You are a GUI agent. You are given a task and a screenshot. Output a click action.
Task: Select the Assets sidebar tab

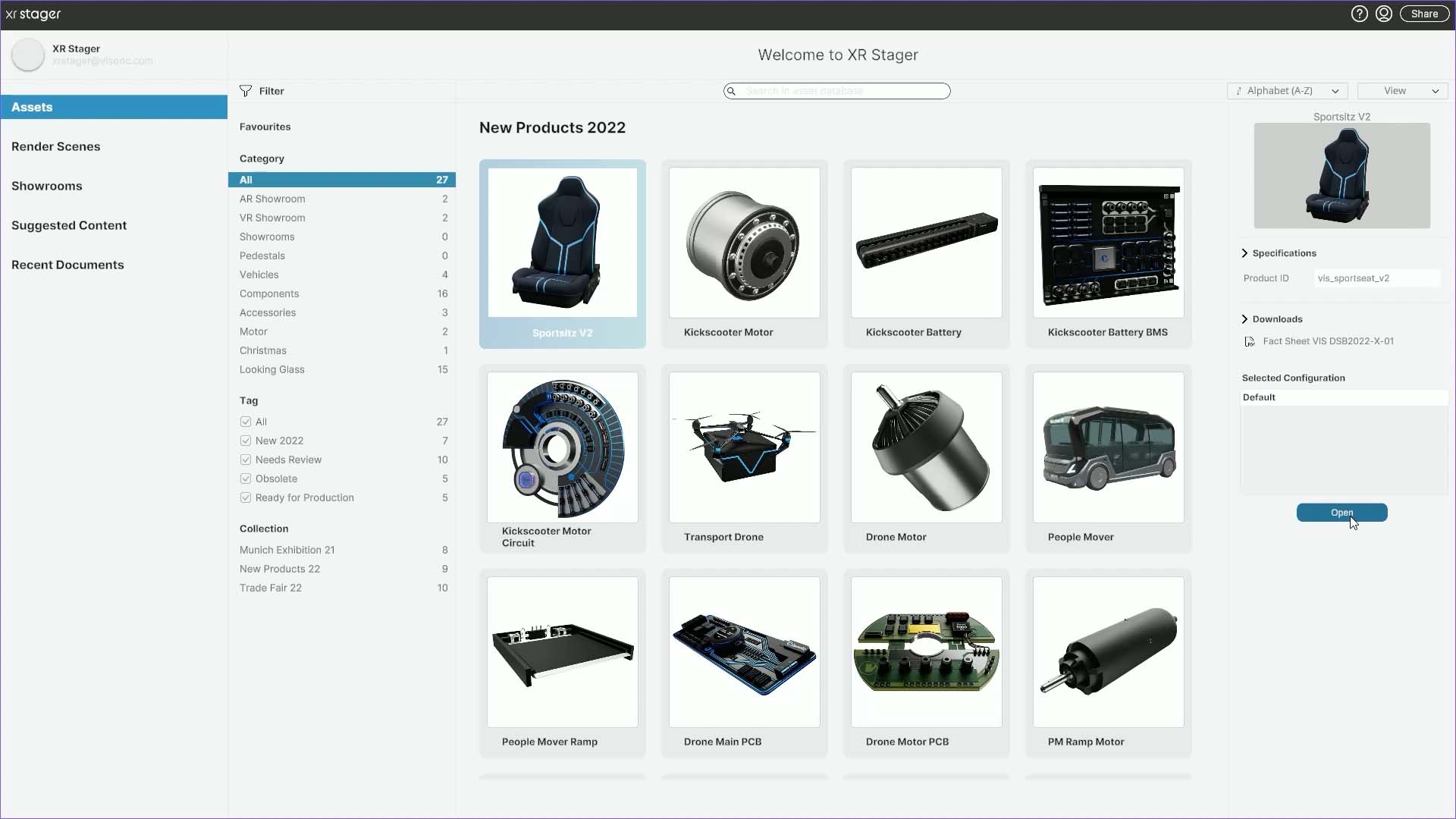[114, 107]
